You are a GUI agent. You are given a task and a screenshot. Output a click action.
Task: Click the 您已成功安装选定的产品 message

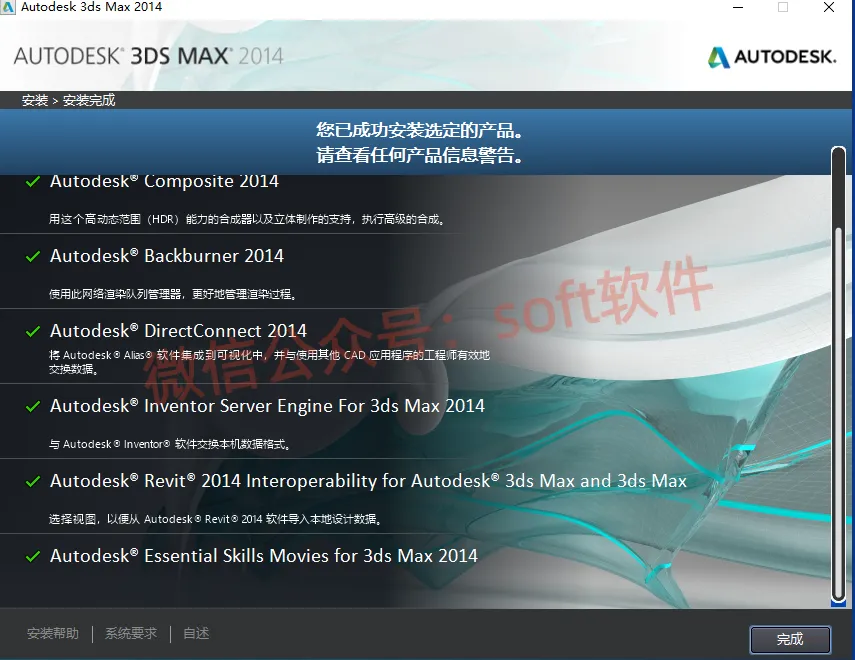(x=420, y=130)
